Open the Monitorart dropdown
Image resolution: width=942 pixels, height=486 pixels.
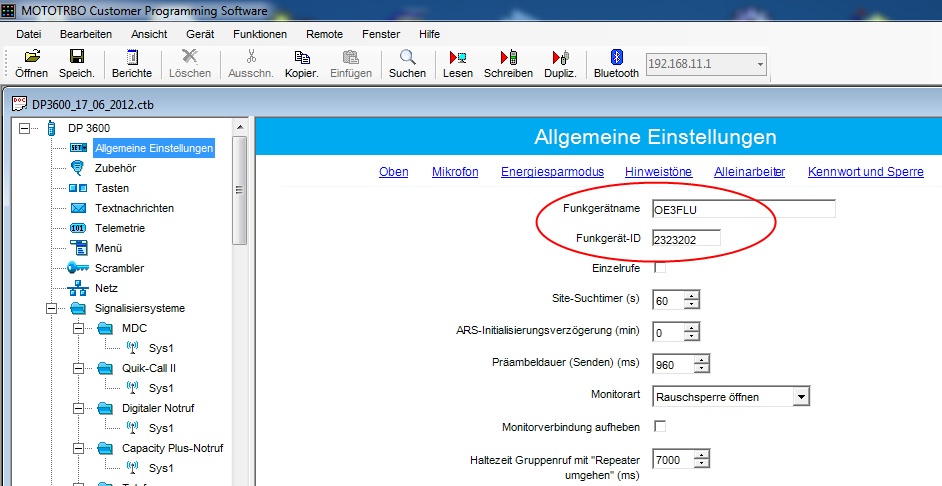click(801, 396)
